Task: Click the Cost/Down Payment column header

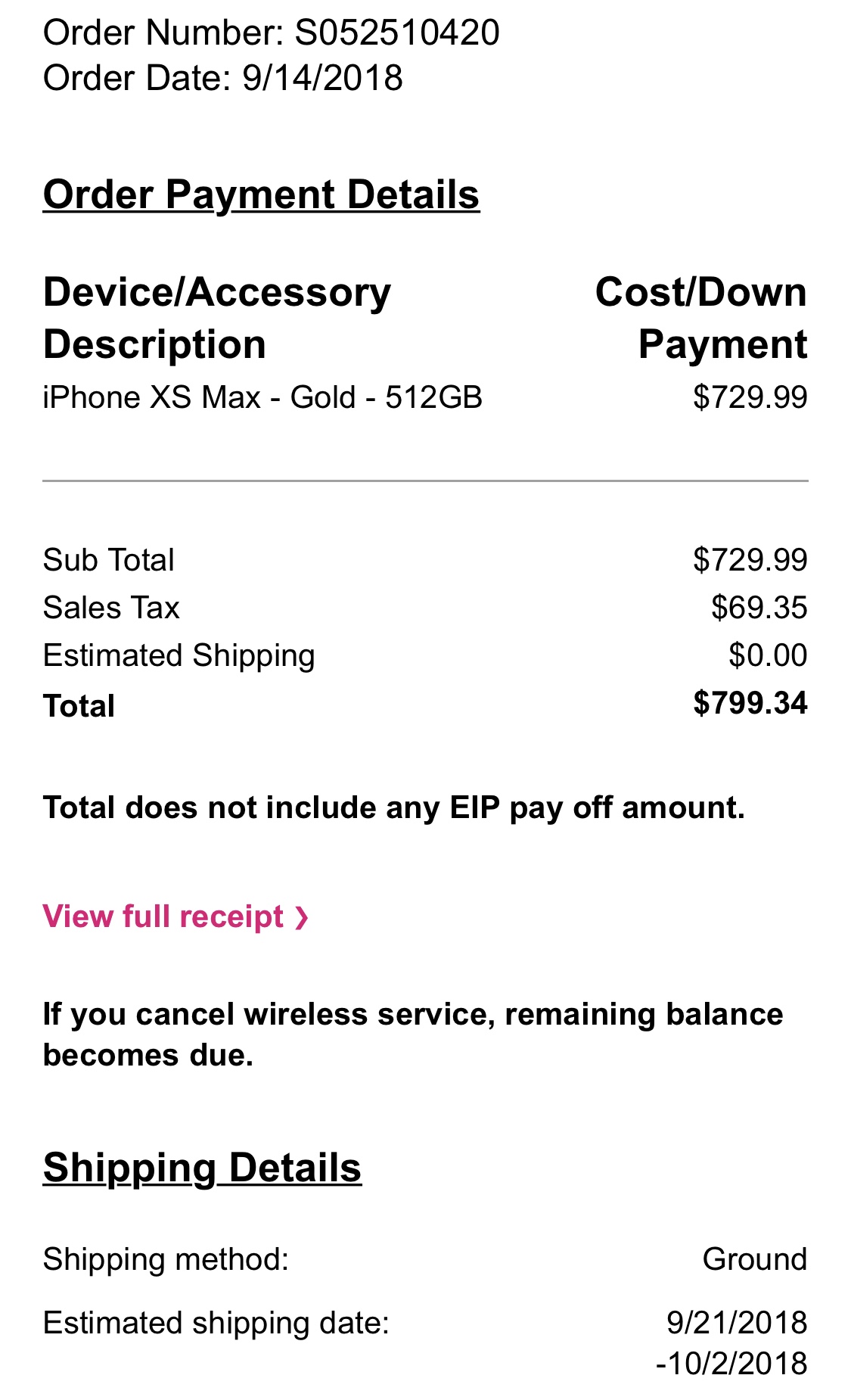Action: point(700,318)
